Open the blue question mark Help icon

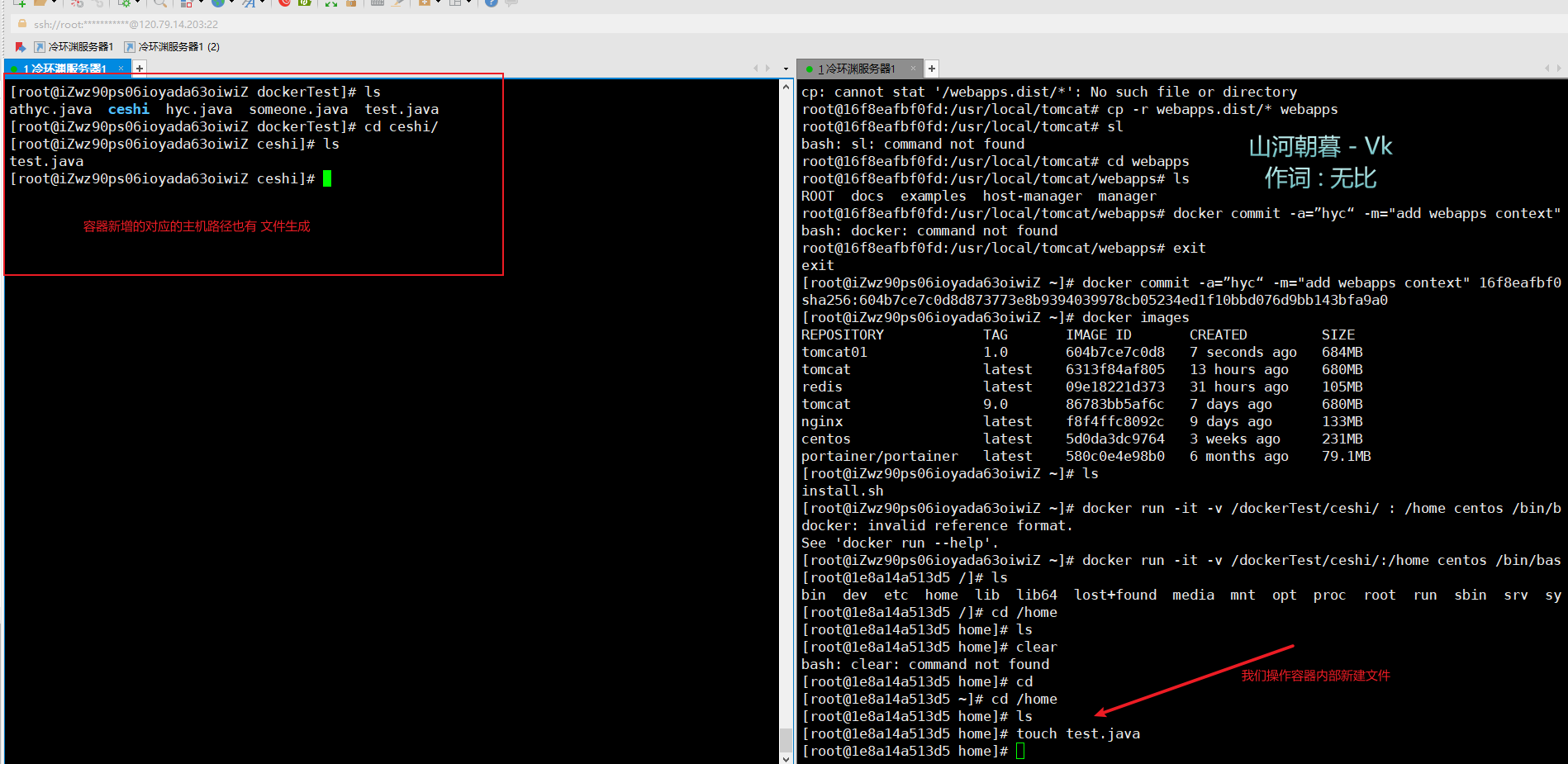[x=491, y=3]
